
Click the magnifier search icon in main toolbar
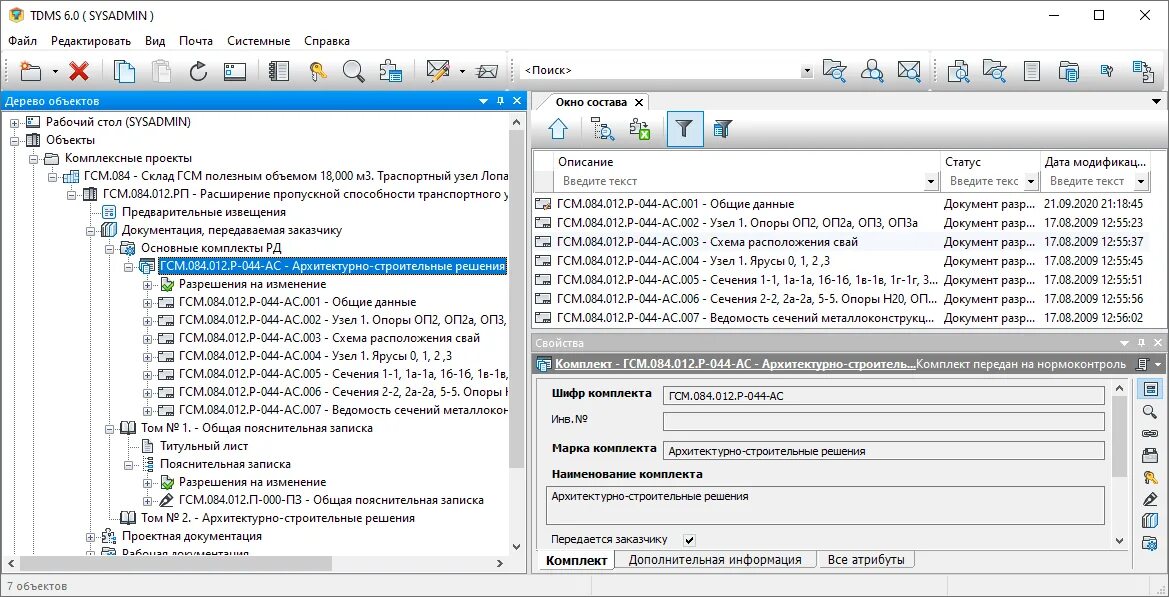pyautogui.click(x=353, y=71)
